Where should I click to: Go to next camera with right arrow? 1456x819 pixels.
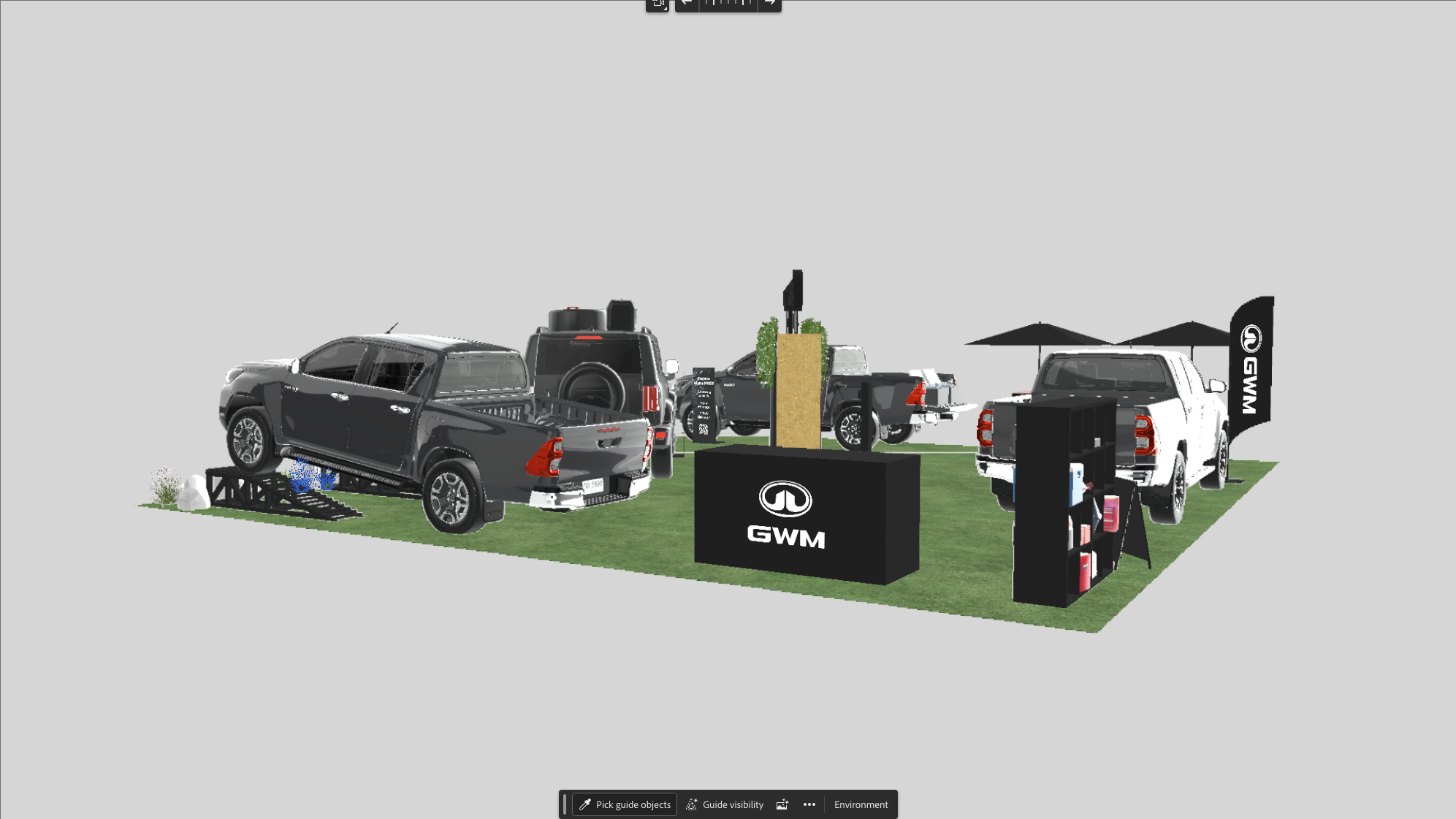(x=769, y=4)
